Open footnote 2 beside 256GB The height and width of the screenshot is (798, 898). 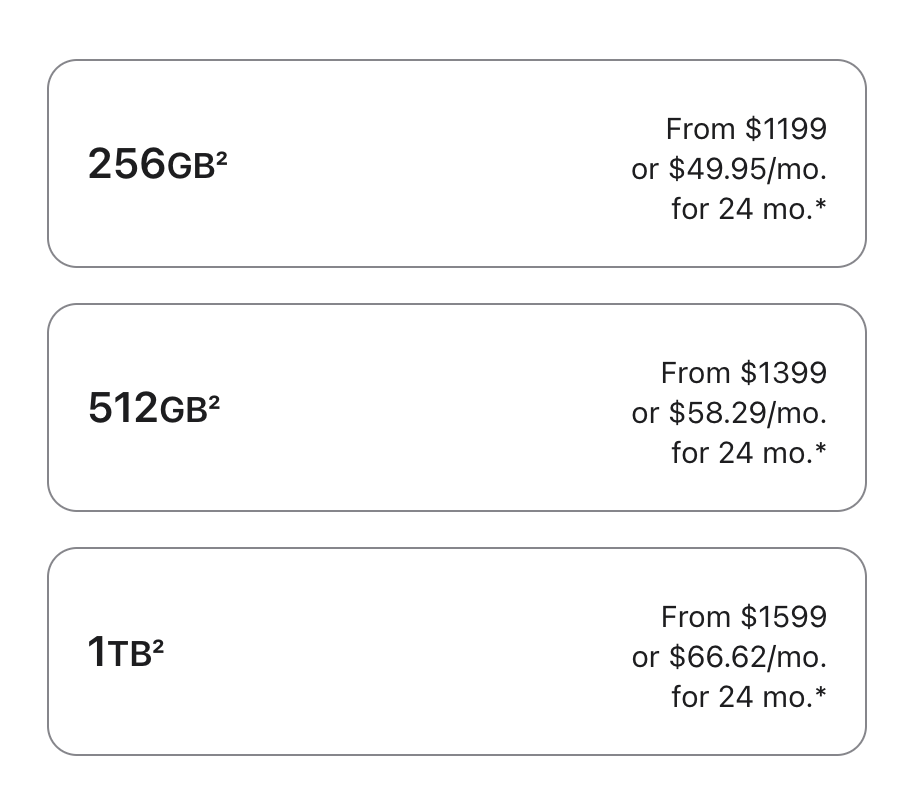(x=222, y=158)
